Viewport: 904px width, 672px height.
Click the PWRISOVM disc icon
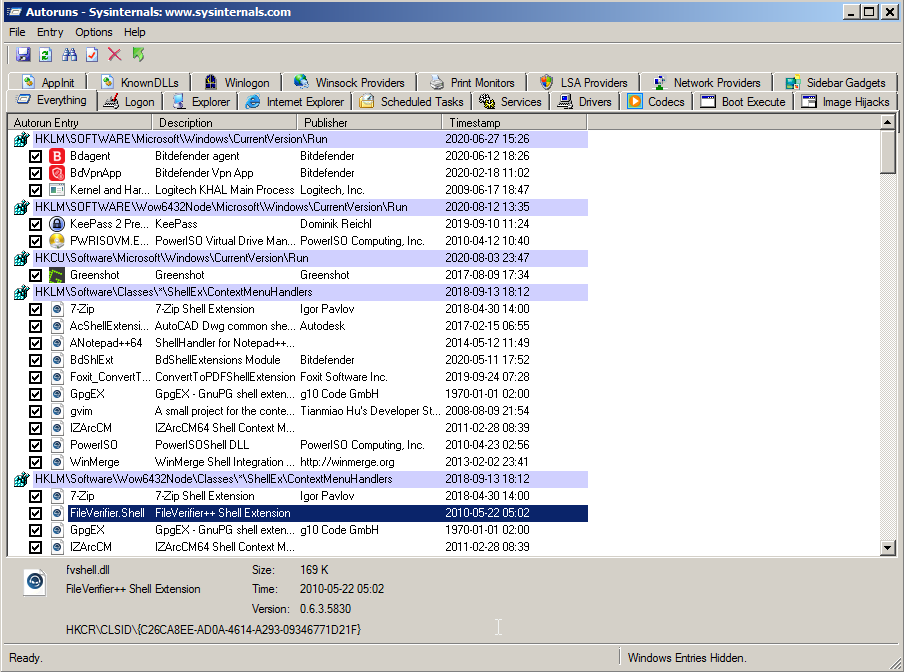click(56, 241)
